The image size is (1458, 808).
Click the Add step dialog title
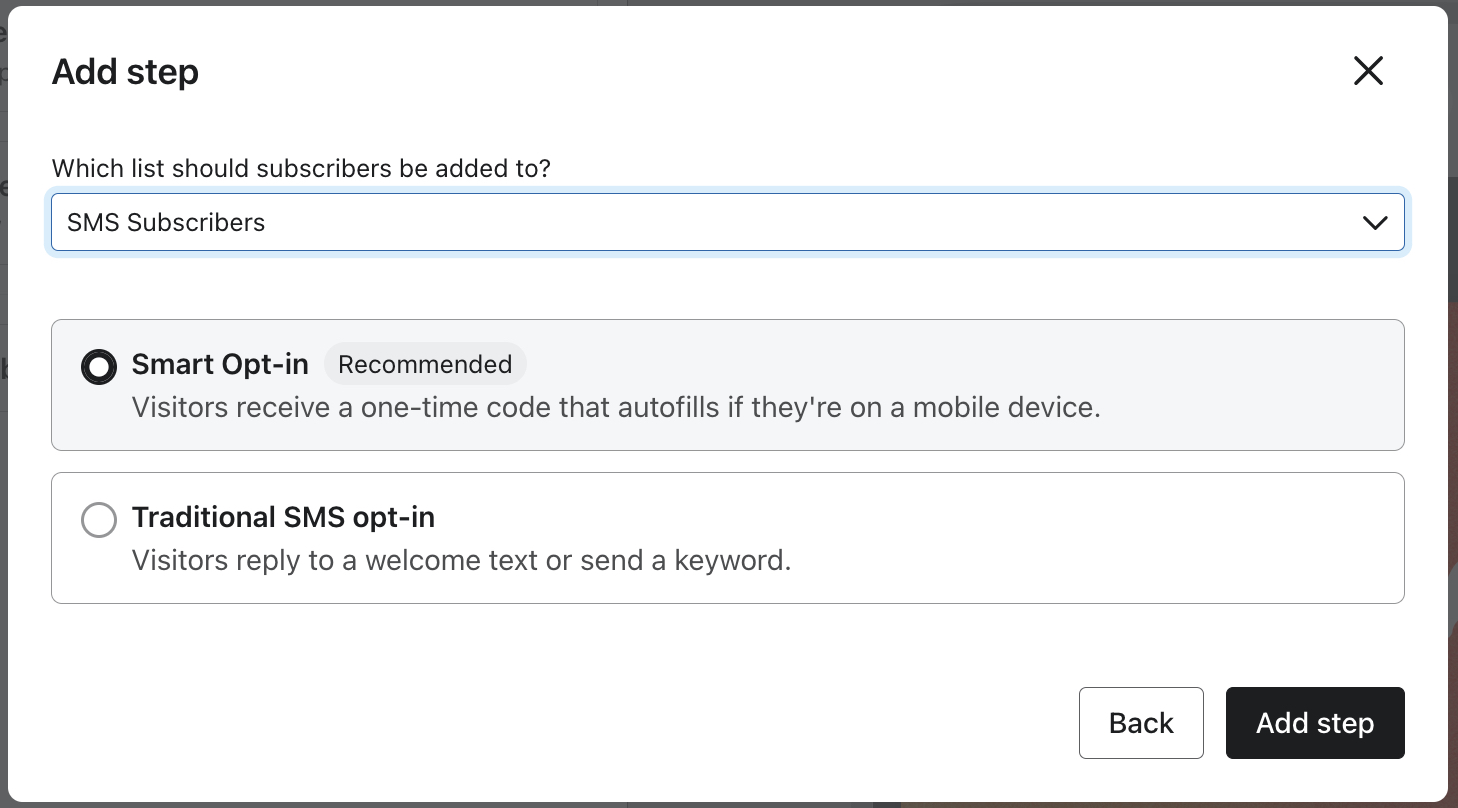(x=124, y=71)
